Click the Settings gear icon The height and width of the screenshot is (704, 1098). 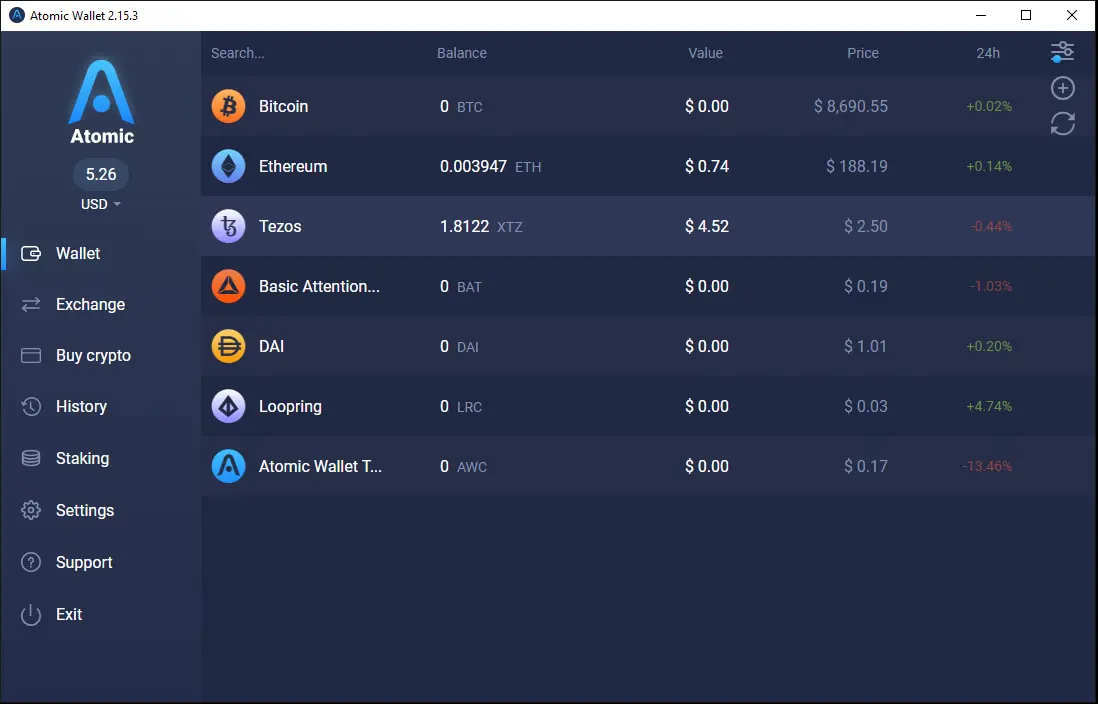31,510
